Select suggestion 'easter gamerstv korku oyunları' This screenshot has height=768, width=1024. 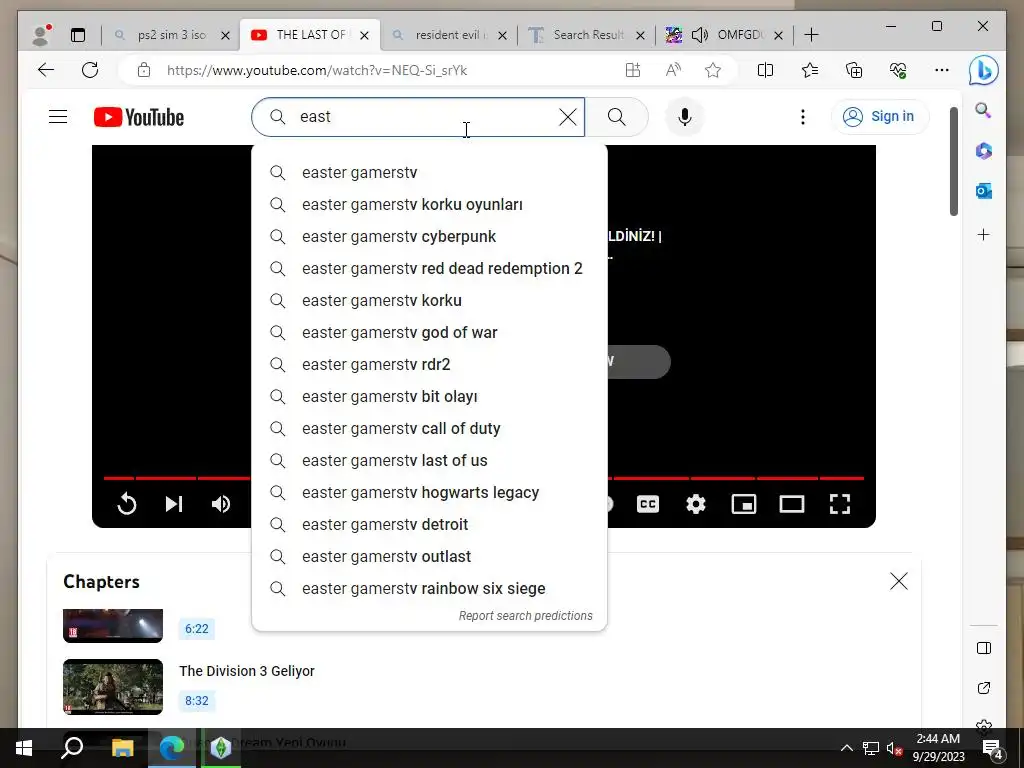(x=429, y=204)
